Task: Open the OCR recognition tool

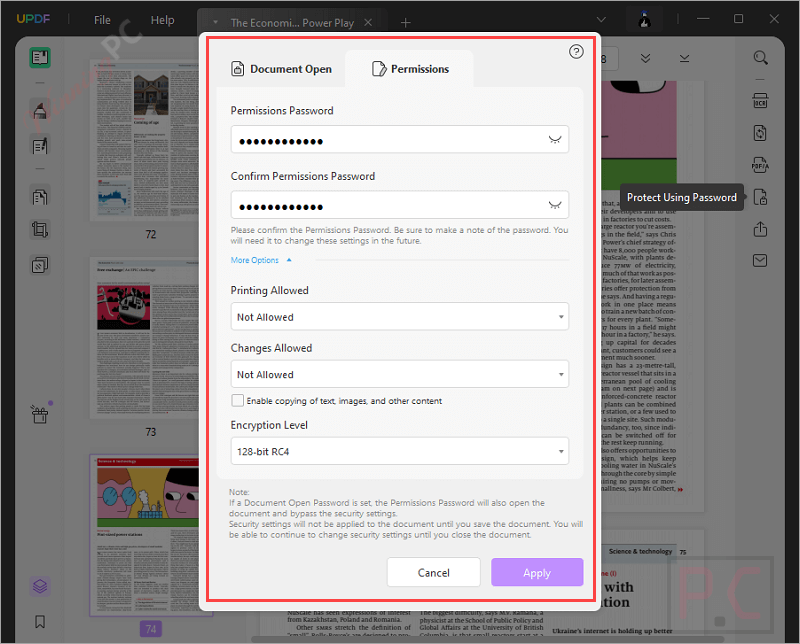Action: coord(760,101)
